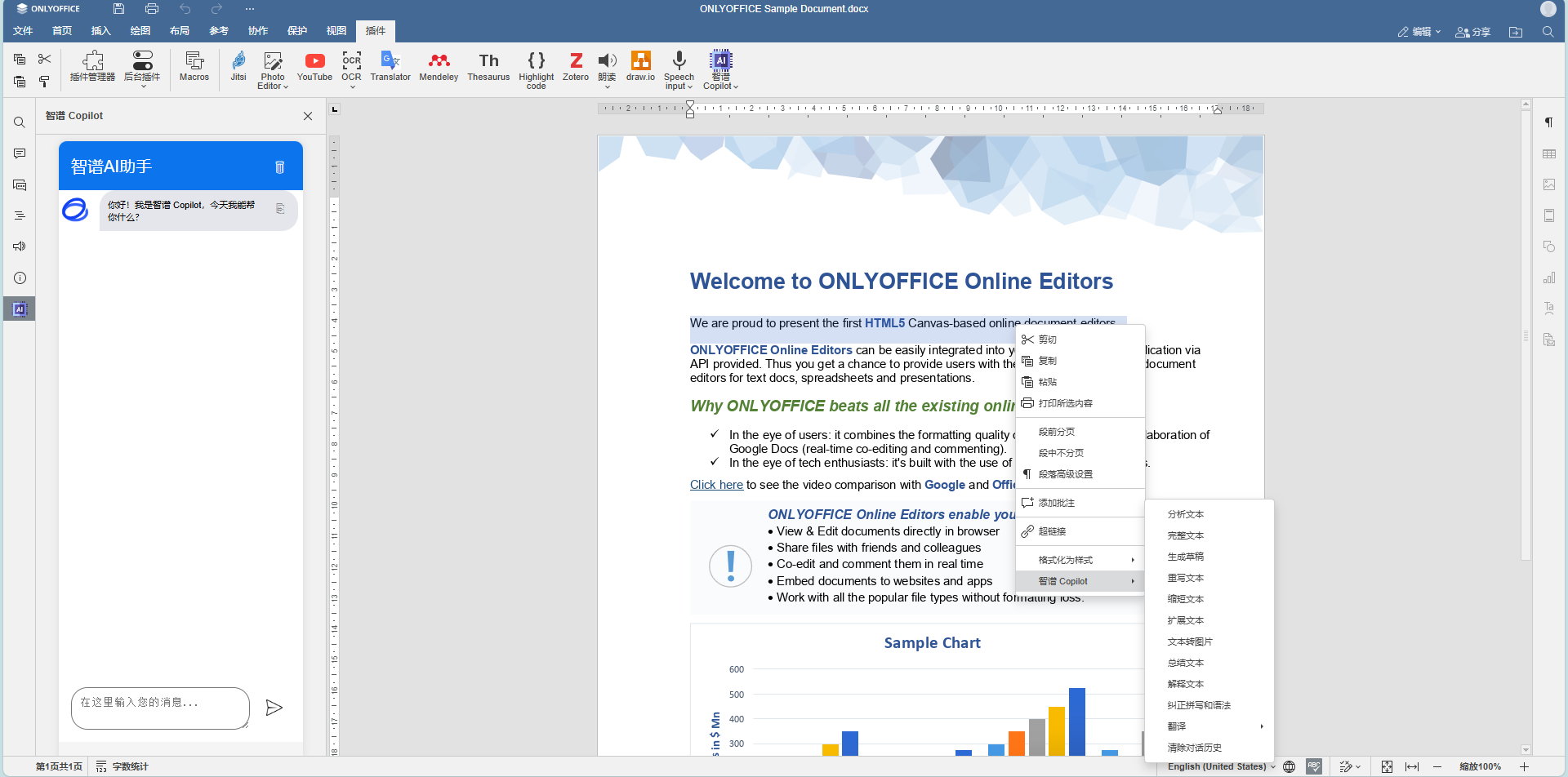Viewport: 1568px width, 777px height.
Task: Expand the 后台插件 background plugins dropdown
Action: pyautogui.click(x=143, y=87)
